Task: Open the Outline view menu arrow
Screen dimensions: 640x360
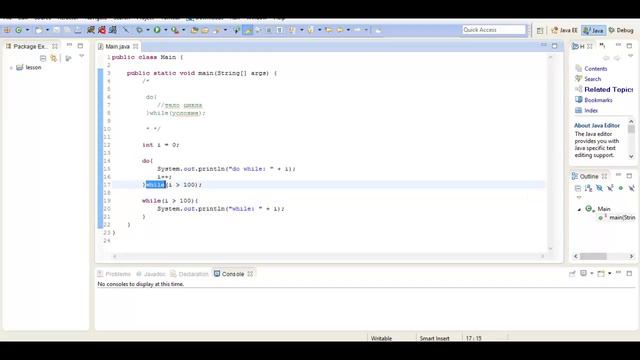Action: point(579,198)
